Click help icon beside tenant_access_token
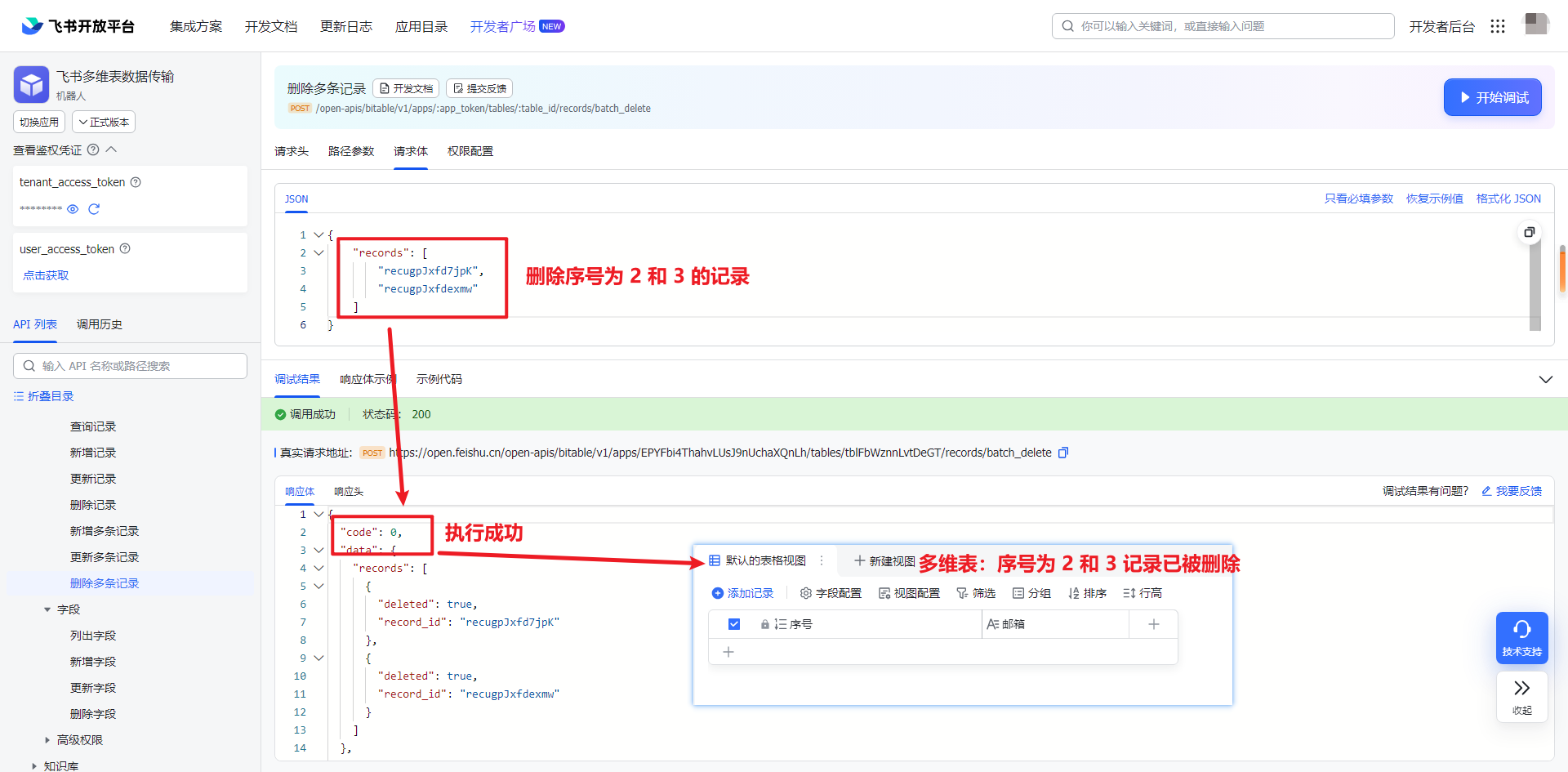The width and height of the screenshot is (1568, 772). 136,182
